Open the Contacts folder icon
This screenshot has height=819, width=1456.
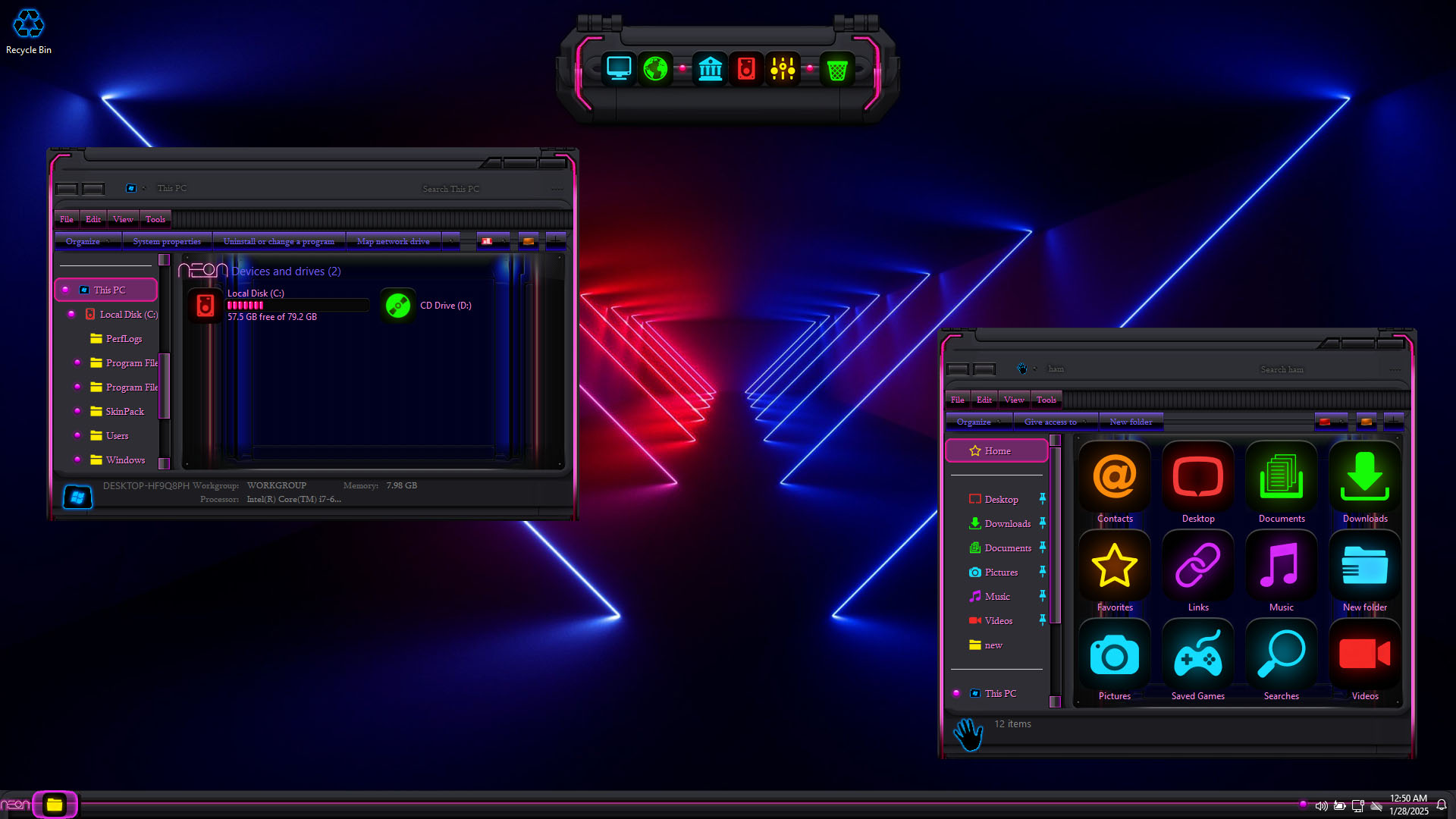(1114, 478)
